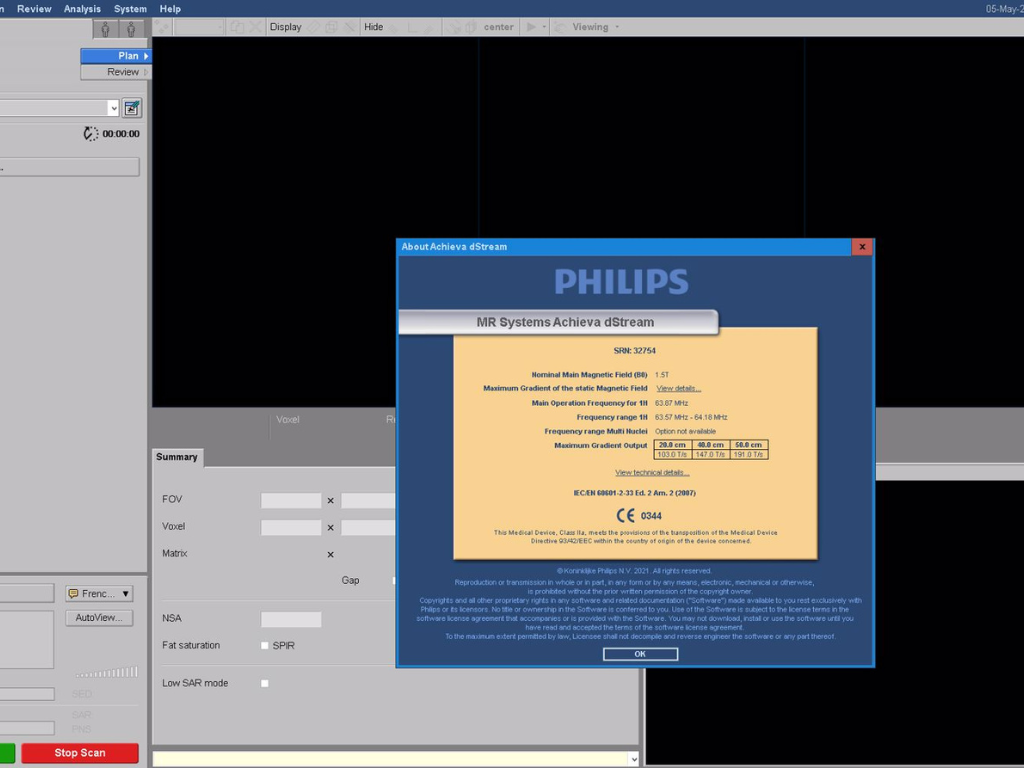Click the Display label in the viewer toolbar
This screenshot has width=1024, height=768.
coord(285,27)
